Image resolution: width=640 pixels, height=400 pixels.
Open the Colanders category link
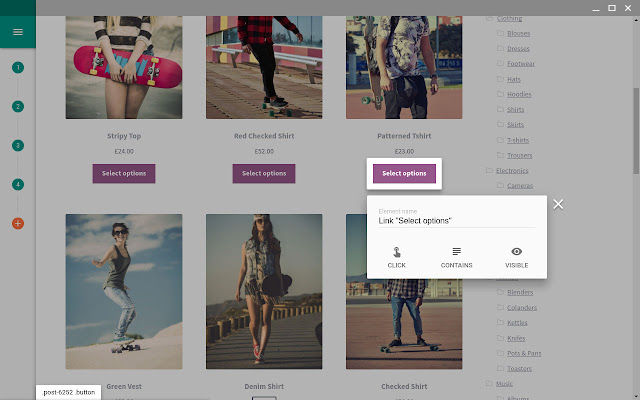(x=522, y=307)
